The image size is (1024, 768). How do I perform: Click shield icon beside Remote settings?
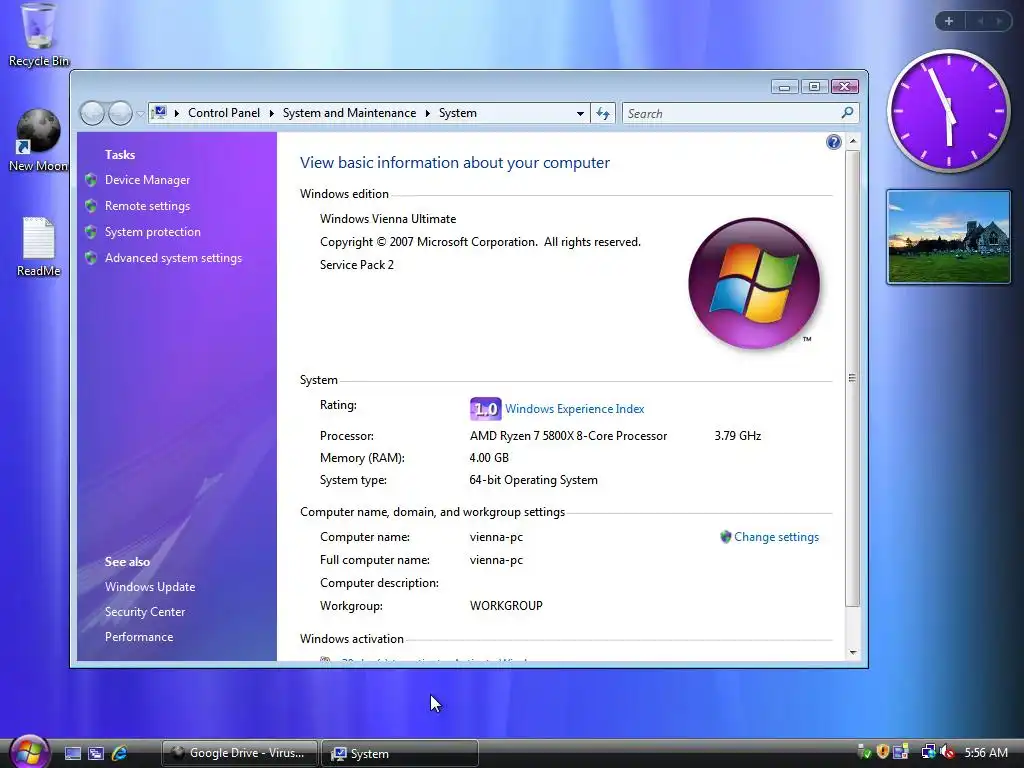pyautogui.click(x=91, y=206)
